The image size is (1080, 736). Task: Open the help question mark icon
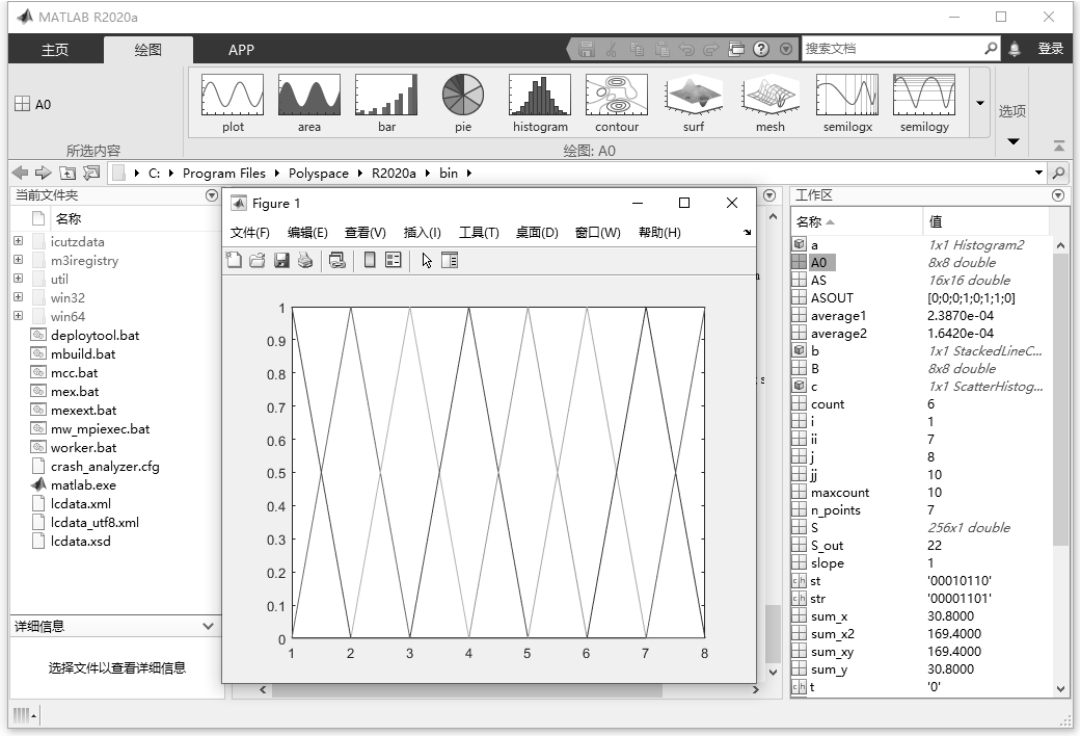coord(767,49)
